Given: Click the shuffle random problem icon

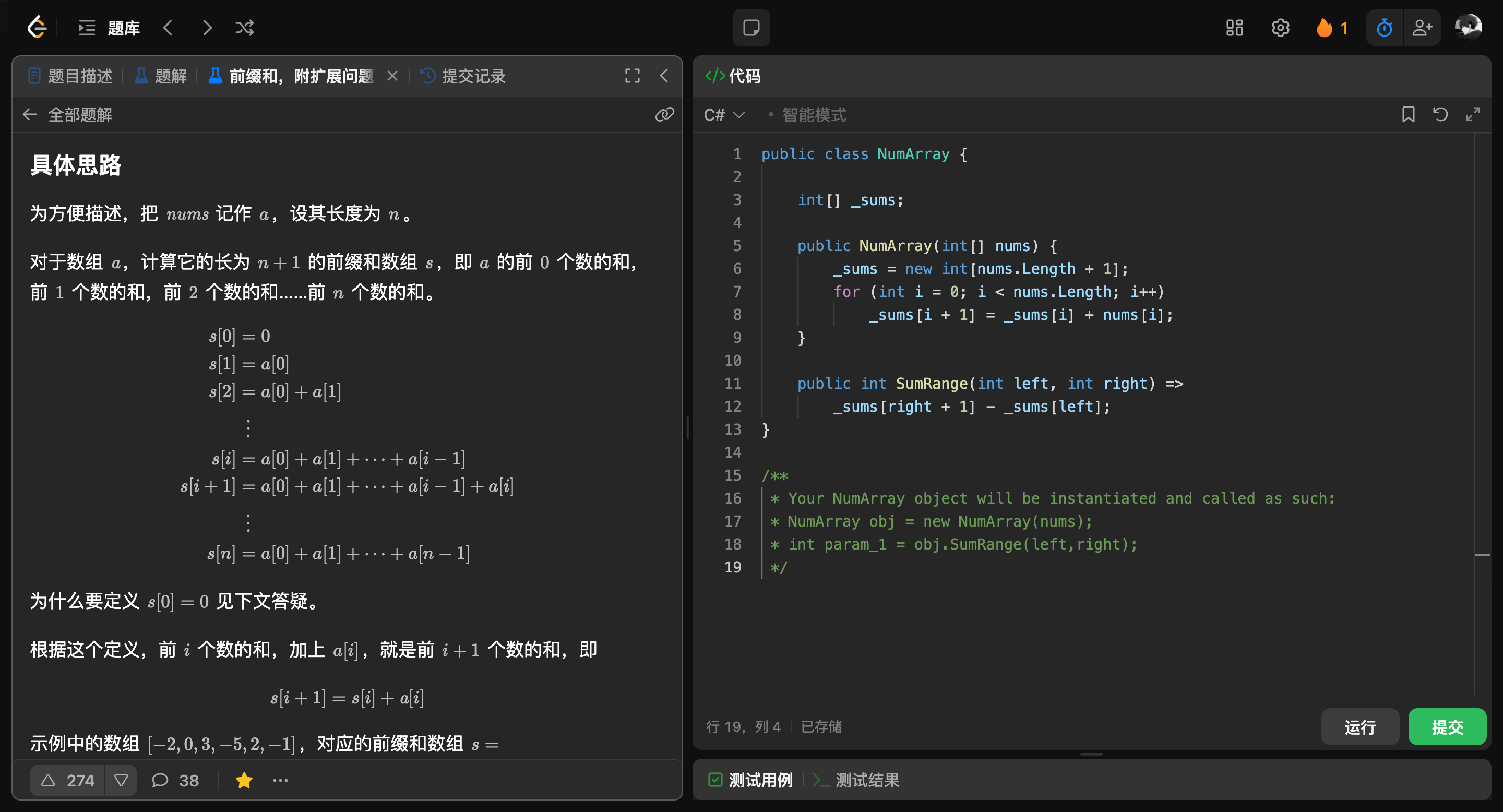Looking at the screenshot, I should 244,28.
